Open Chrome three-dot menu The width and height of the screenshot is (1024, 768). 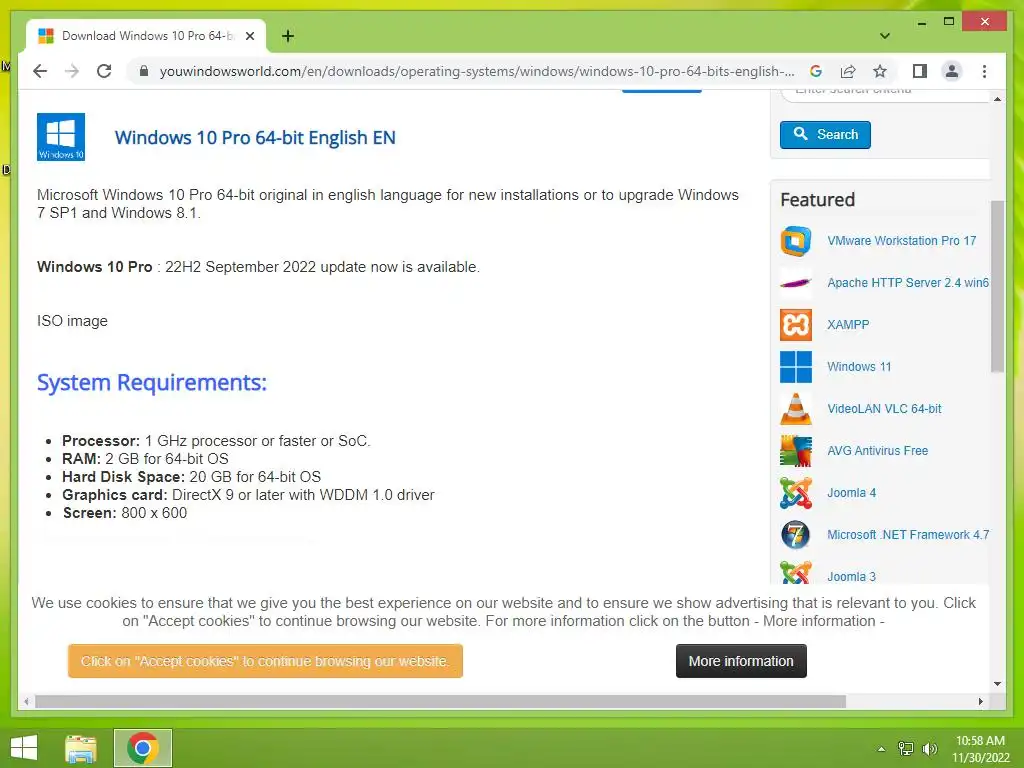pyautogui.click(x=984, y=71)
